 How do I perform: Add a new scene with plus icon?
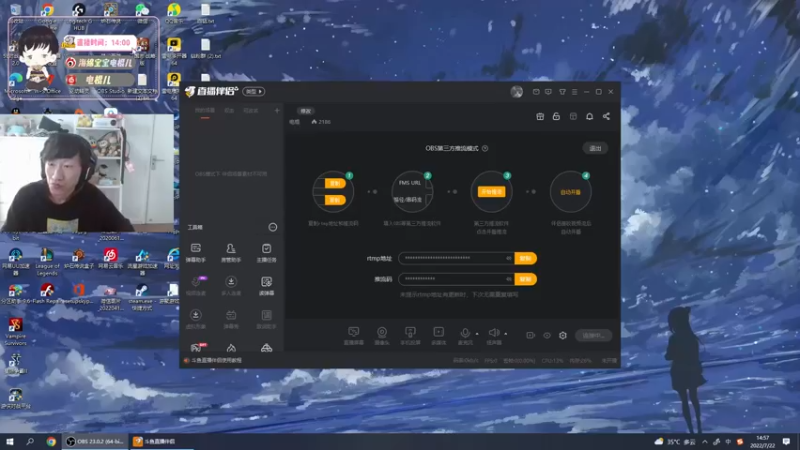click(x=277, y=110)
